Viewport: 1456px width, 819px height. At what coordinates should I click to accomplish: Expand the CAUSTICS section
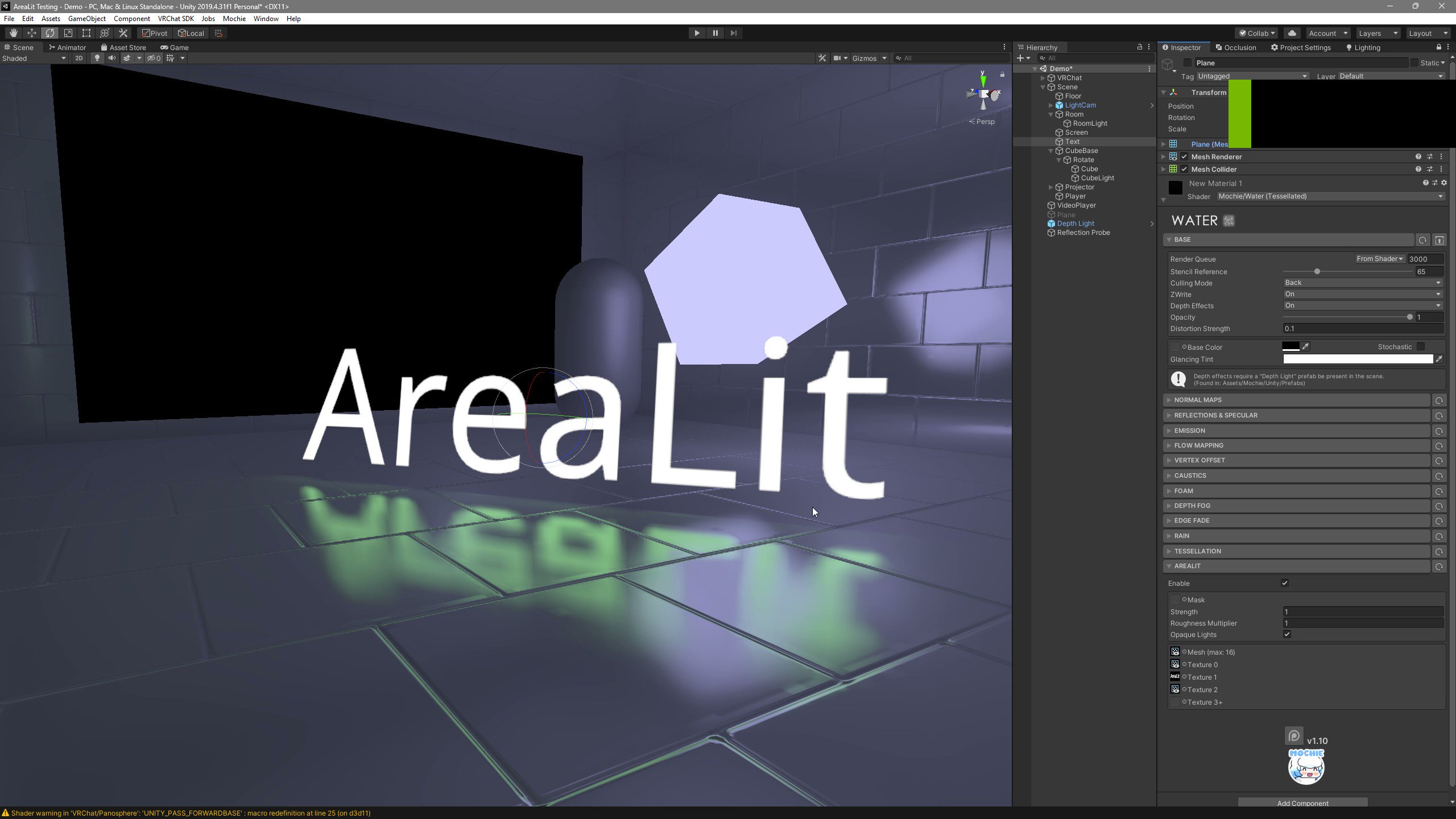1190,475
